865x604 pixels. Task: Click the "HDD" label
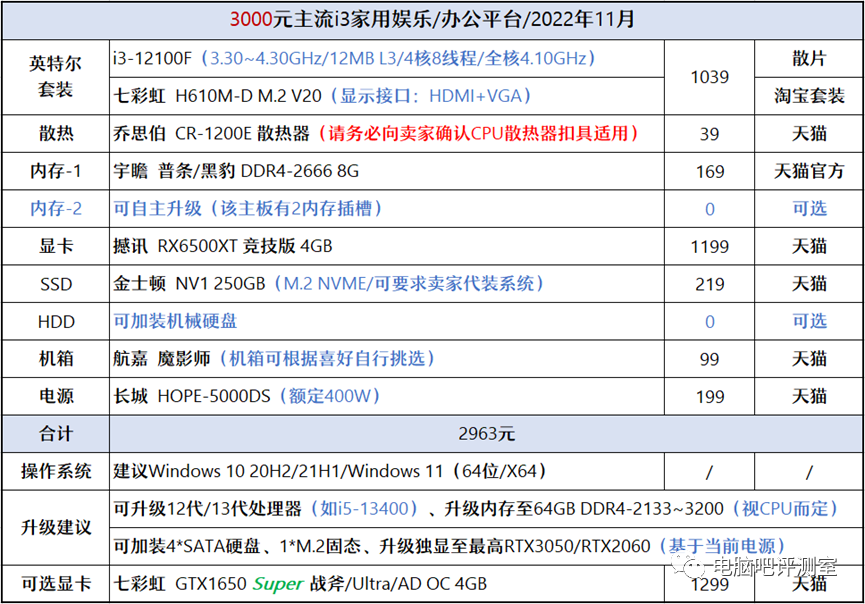tap(56, 322)
